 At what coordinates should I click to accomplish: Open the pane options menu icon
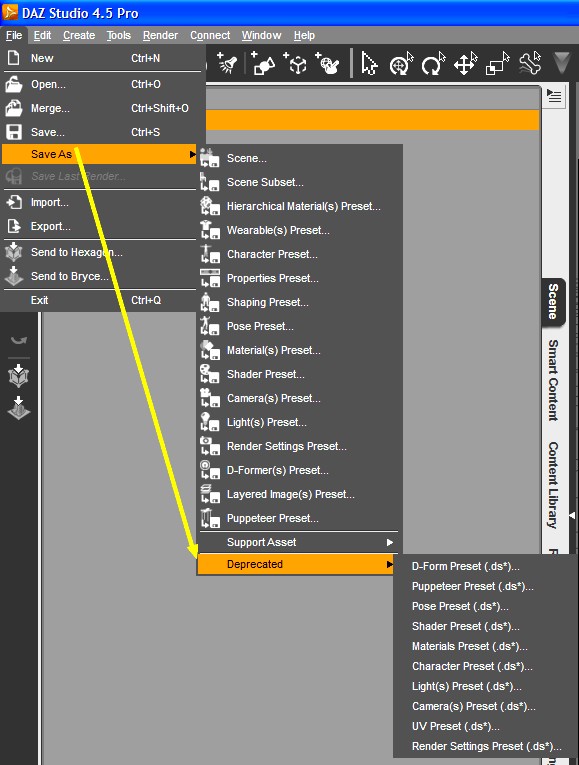[554, 96]
